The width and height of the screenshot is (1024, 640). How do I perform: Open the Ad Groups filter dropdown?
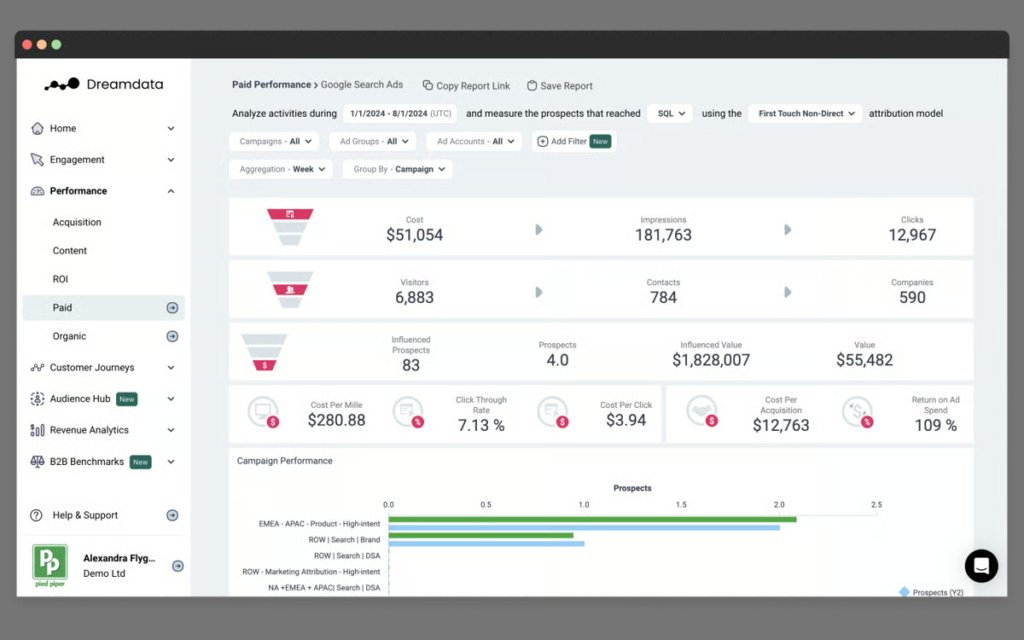373,141
